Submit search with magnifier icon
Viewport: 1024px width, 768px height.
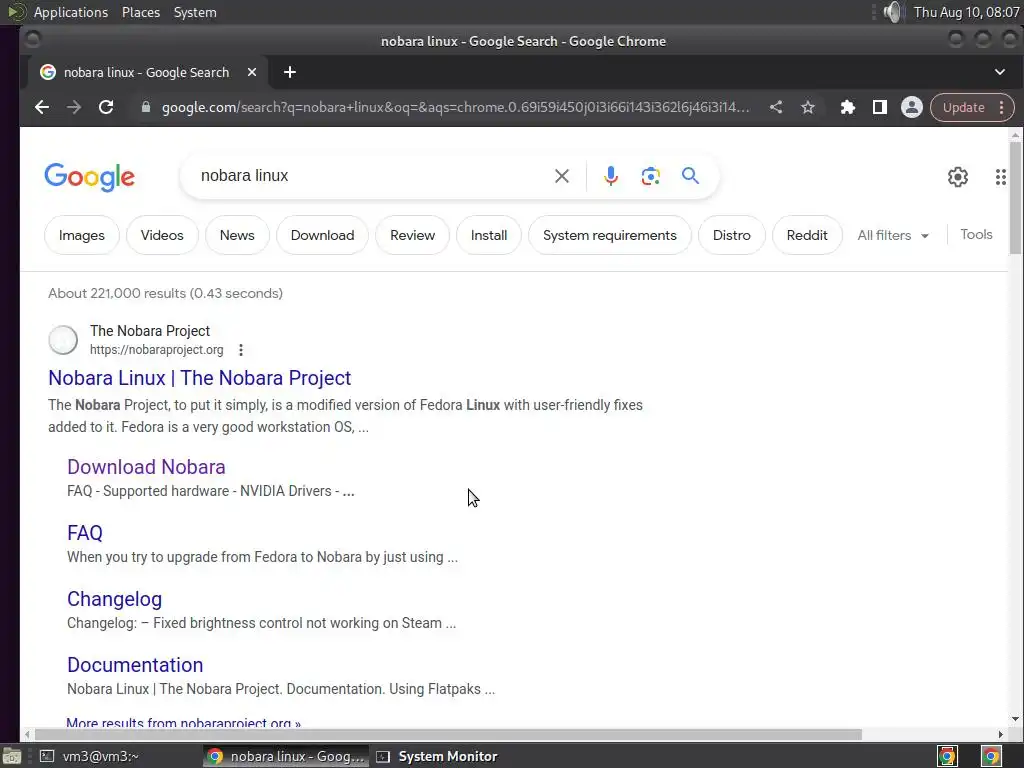click(x=690, y=176)
